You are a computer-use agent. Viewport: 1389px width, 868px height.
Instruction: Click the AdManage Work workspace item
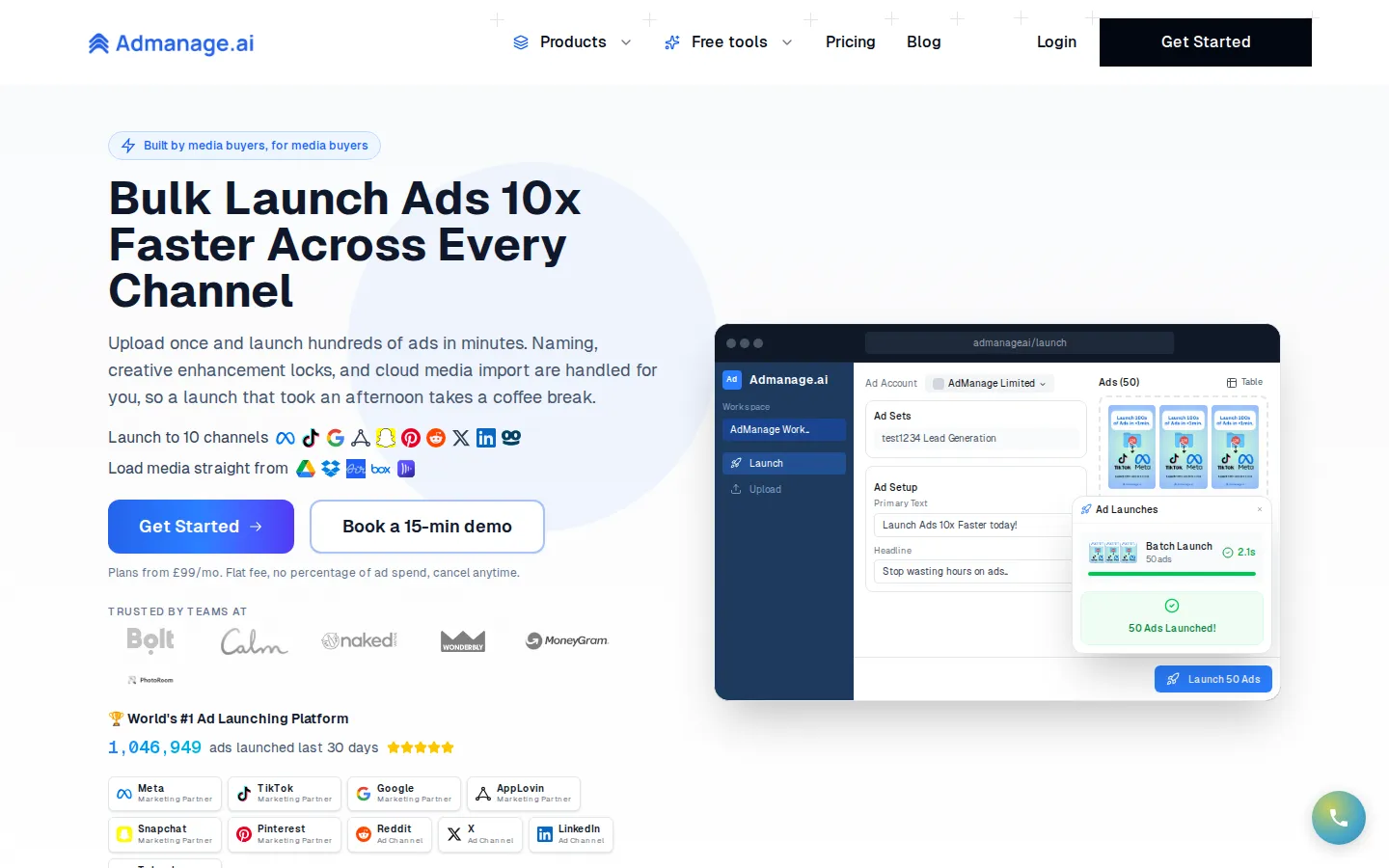pyautogui.click(x=784, y=430)
